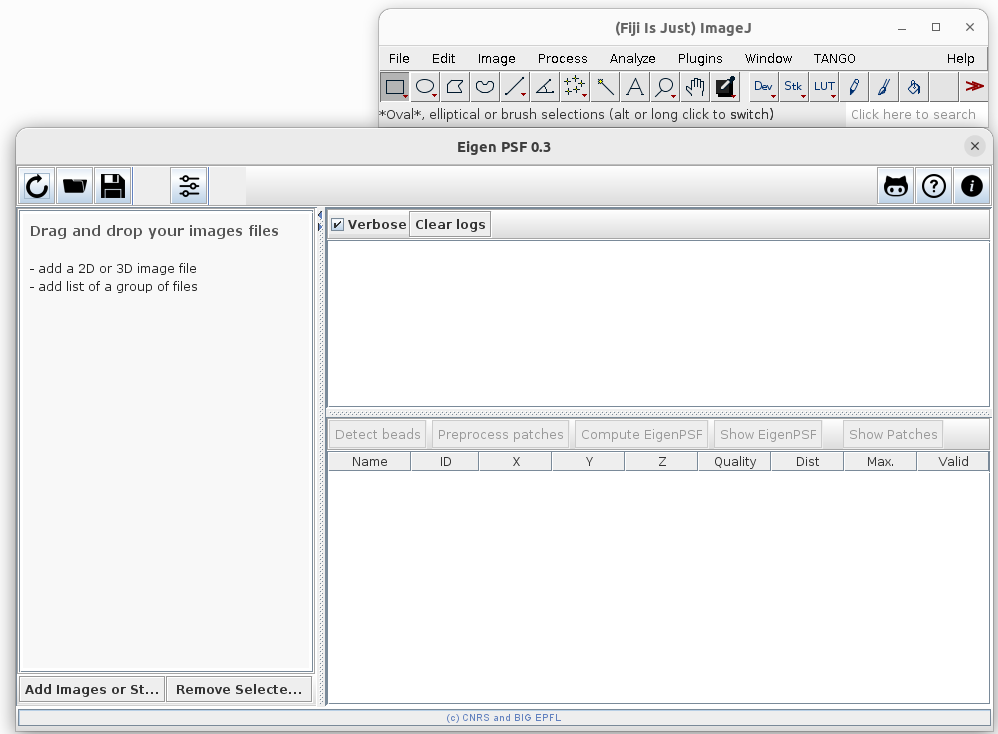Open the ImageJ Process menu
The height and width of the screenshot is (734, 998).
562,59
